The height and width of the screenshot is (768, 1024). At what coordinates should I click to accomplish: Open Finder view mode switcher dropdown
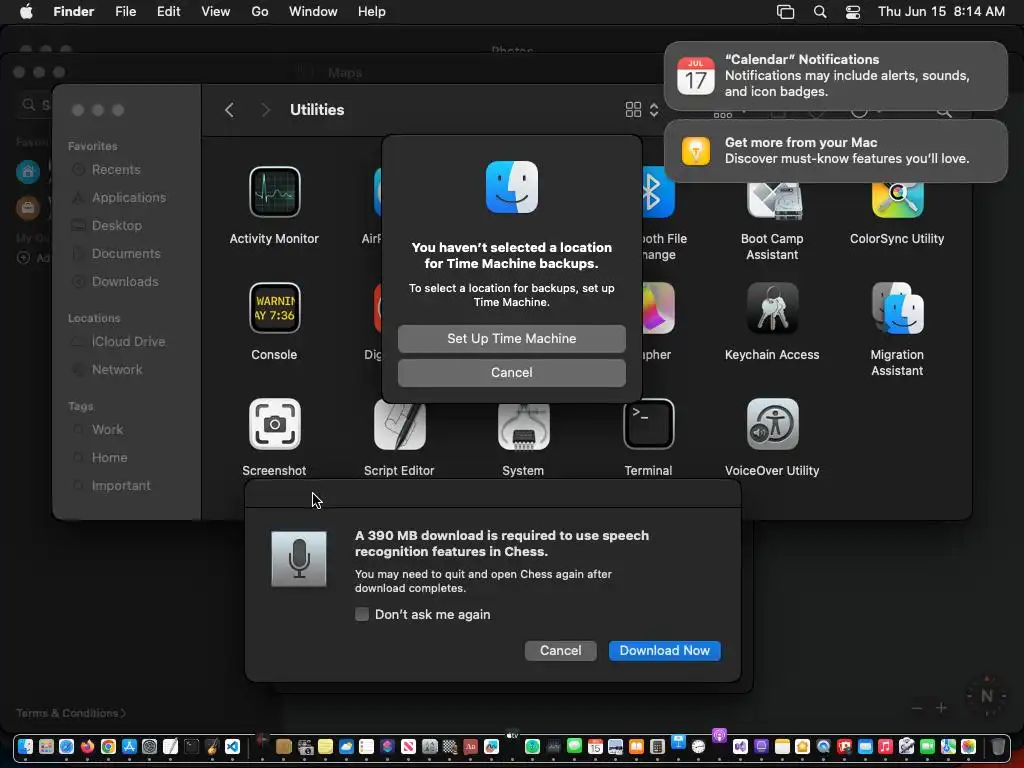642,110
